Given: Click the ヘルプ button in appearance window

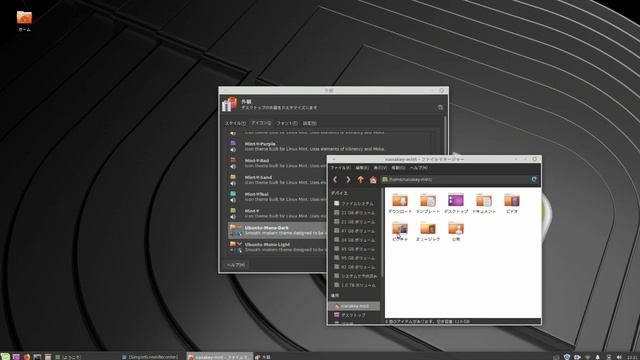Looking at the screenshot, I should (236, 265).
